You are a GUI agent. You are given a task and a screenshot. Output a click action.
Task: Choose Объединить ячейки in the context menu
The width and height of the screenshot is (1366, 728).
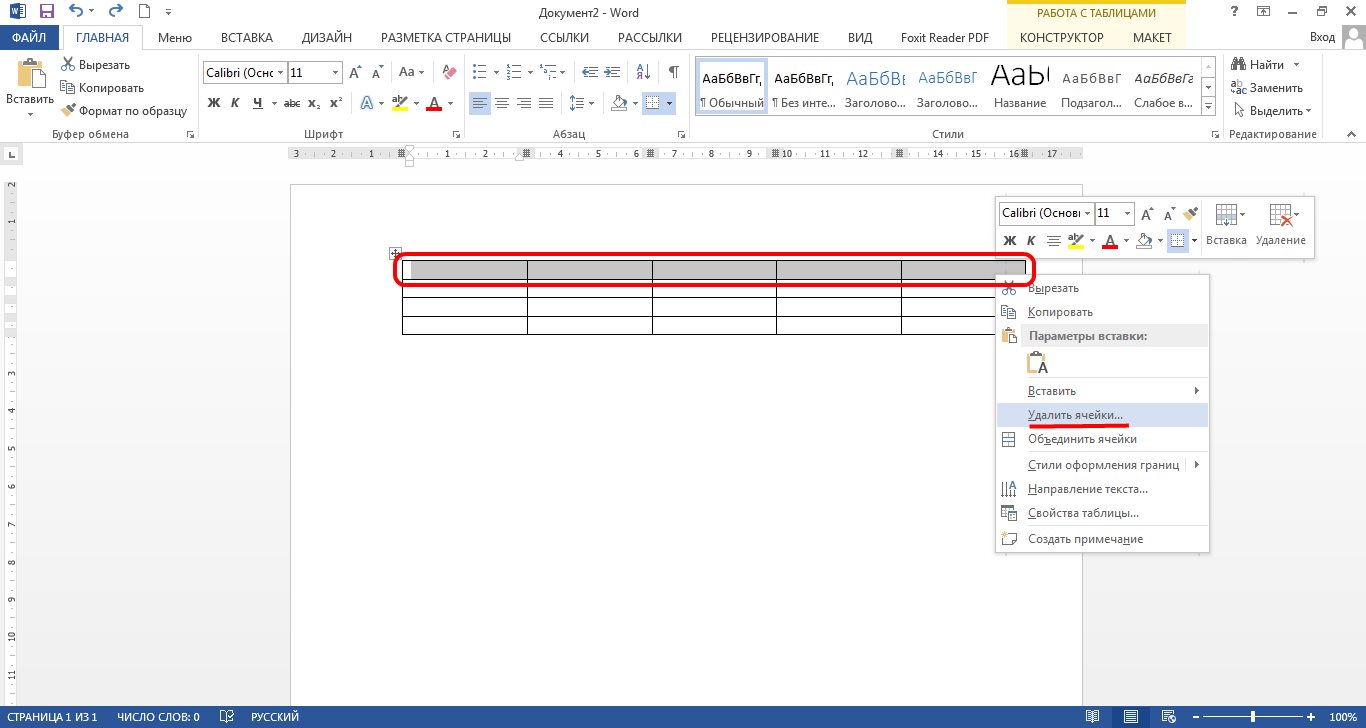(1103, 439)
